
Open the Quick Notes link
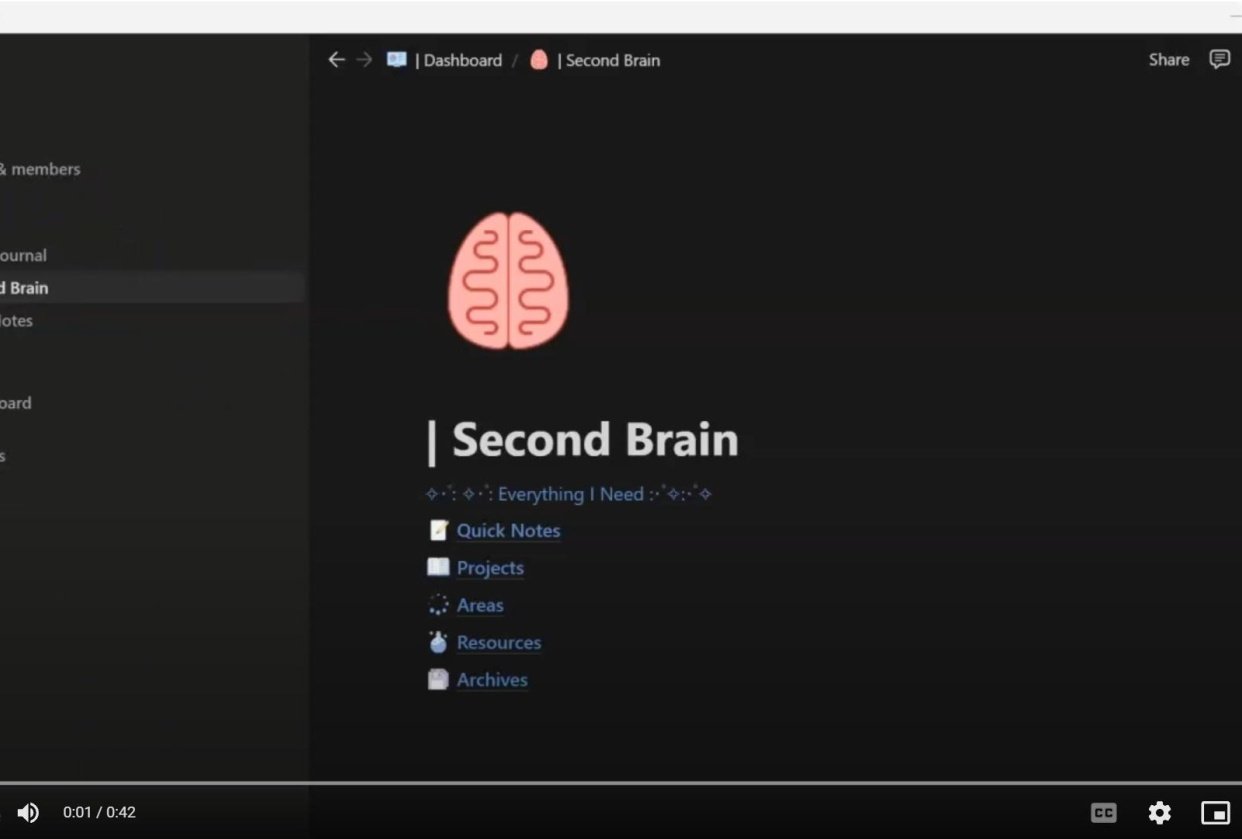pos(507,530)
